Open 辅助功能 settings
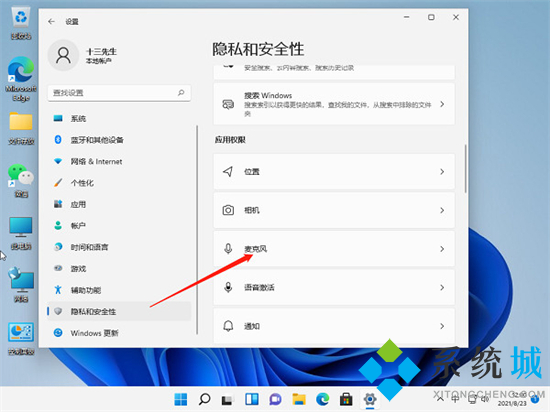550x412 pixels. pos(119,290)
